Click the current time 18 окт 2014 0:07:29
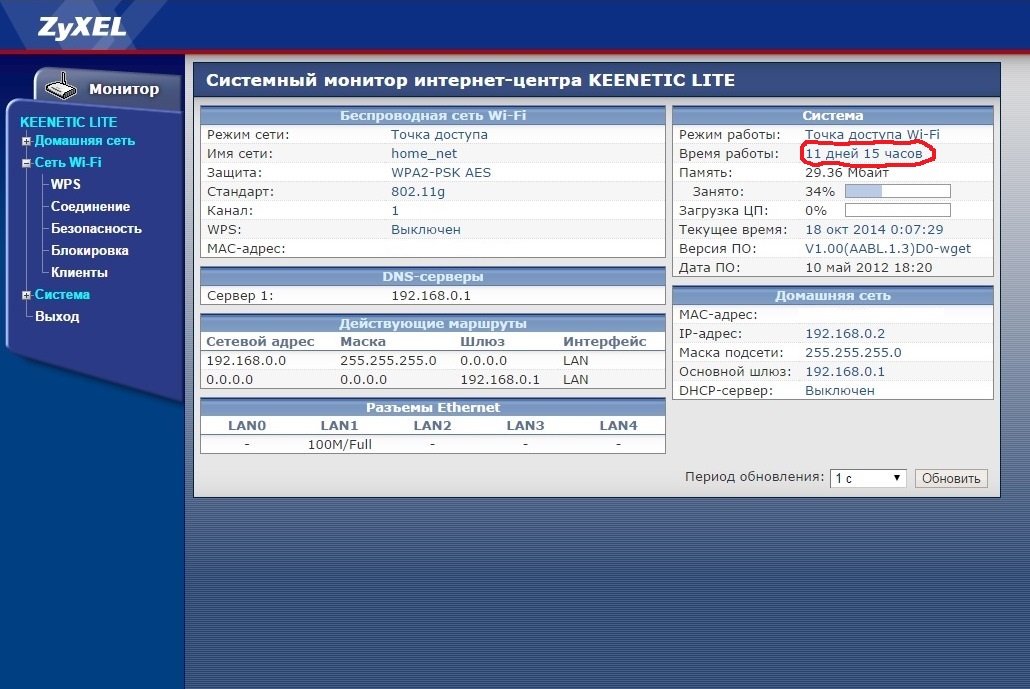Image resolution: width=1030 pixels, height=689 pixels. tap(874, 230)
